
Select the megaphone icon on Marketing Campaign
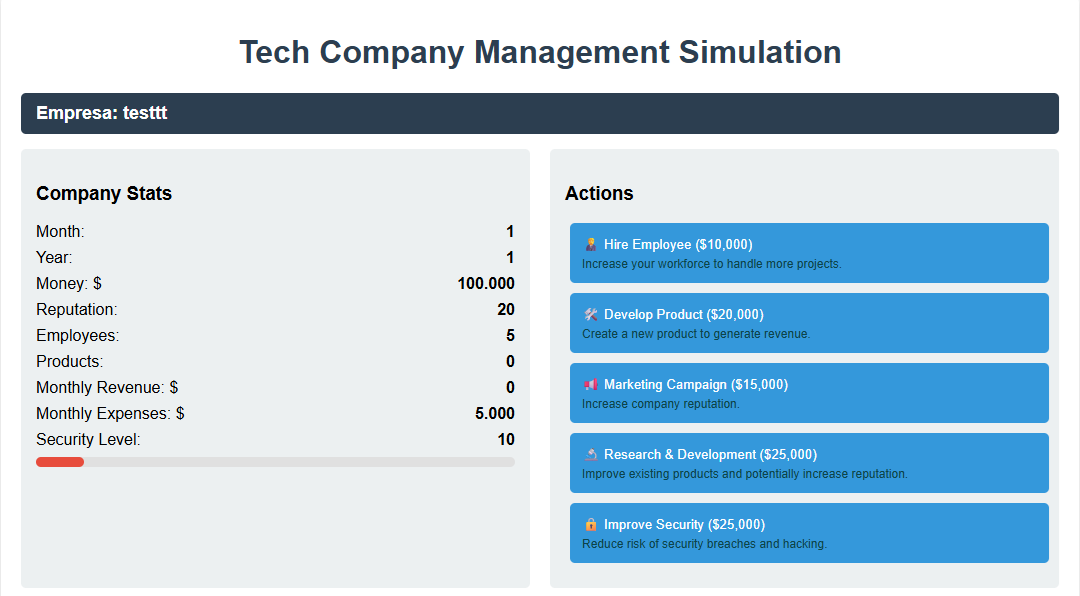pyautogui.click(x=589, y=383)
